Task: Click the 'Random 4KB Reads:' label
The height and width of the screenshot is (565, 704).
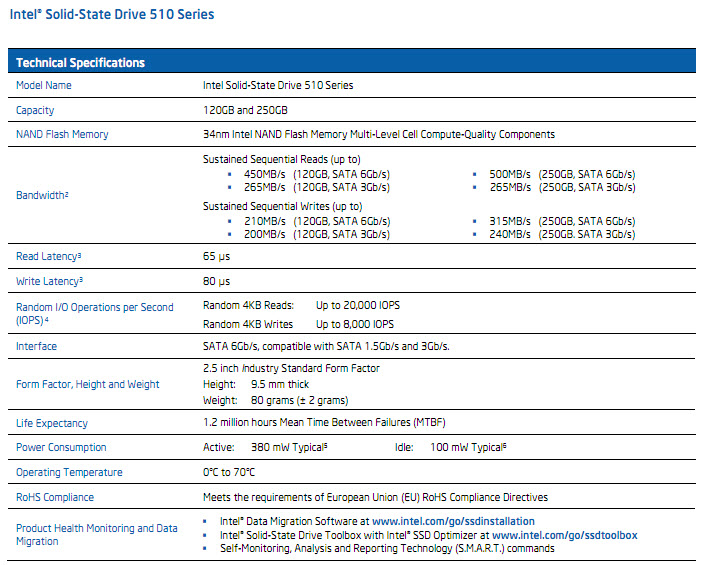Action: tap(248, 305)
